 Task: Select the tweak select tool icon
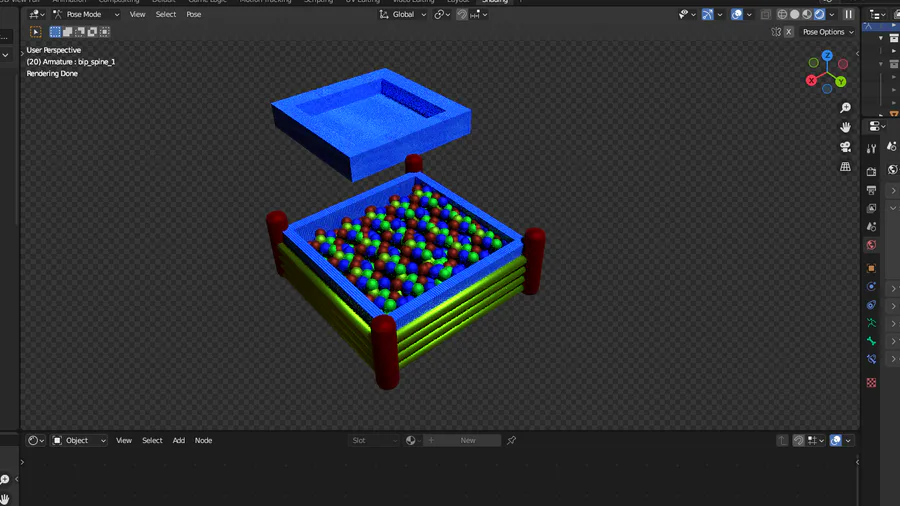(36, 32)
